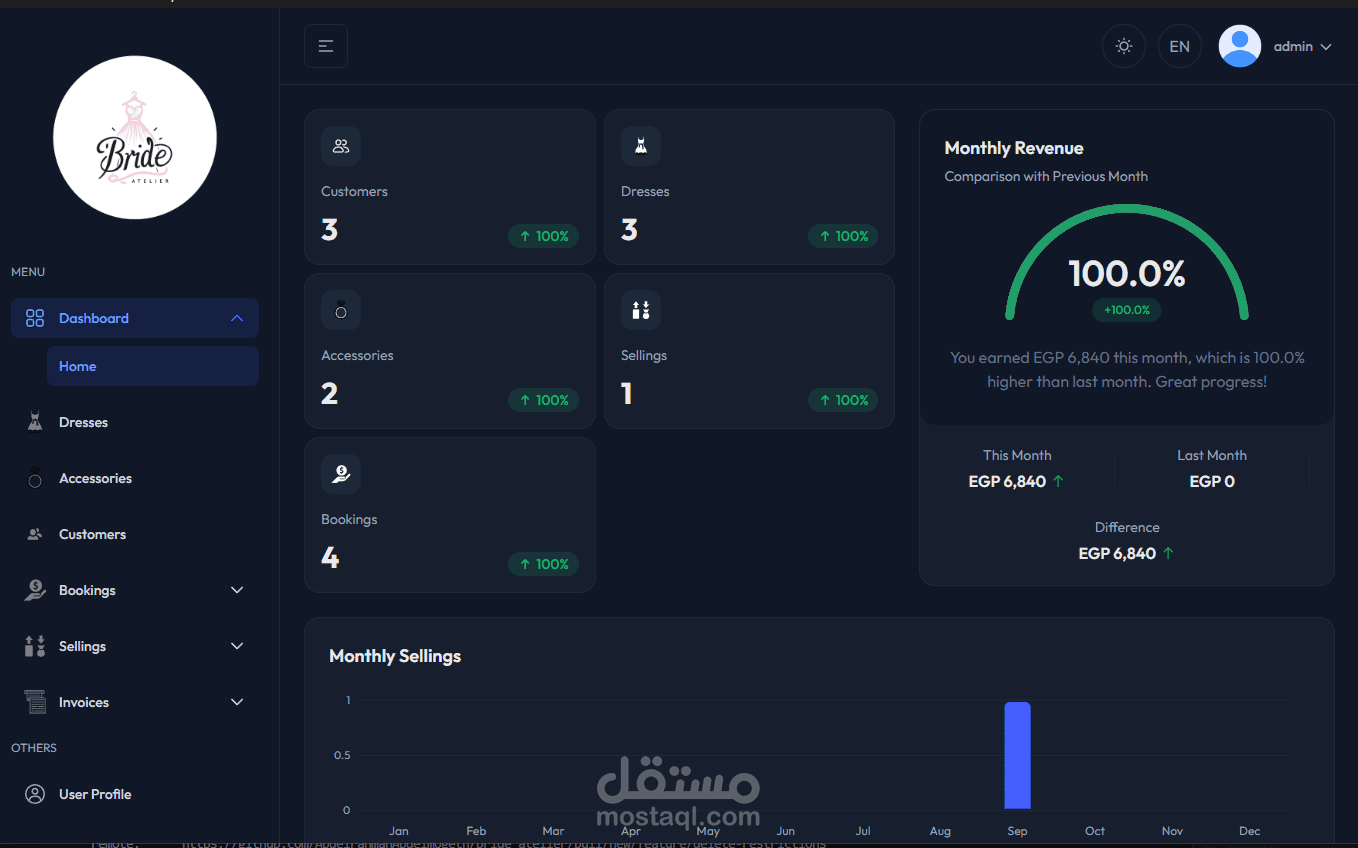Click the Bride Atelier logo
The width and height of the screenshot is (1358, 848).
tap(135, 137)
